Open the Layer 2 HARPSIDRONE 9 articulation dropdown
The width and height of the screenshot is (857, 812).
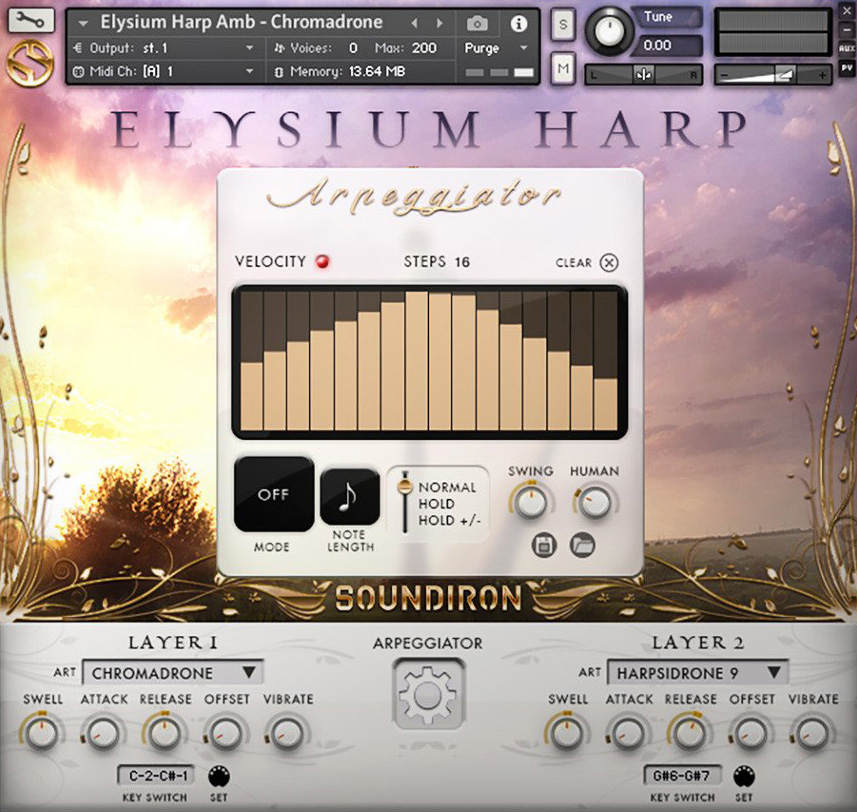(697, 673)
